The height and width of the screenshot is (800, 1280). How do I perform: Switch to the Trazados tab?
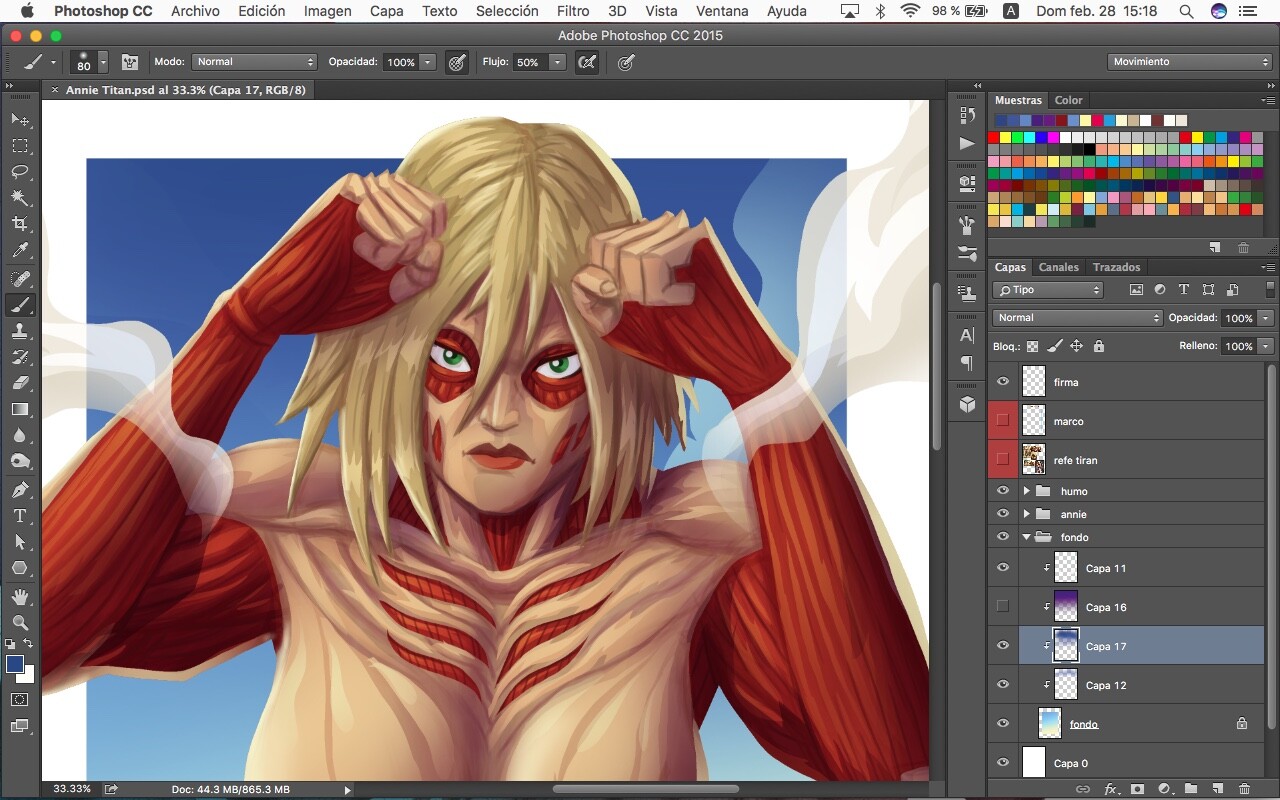(x=1116, y=267)
